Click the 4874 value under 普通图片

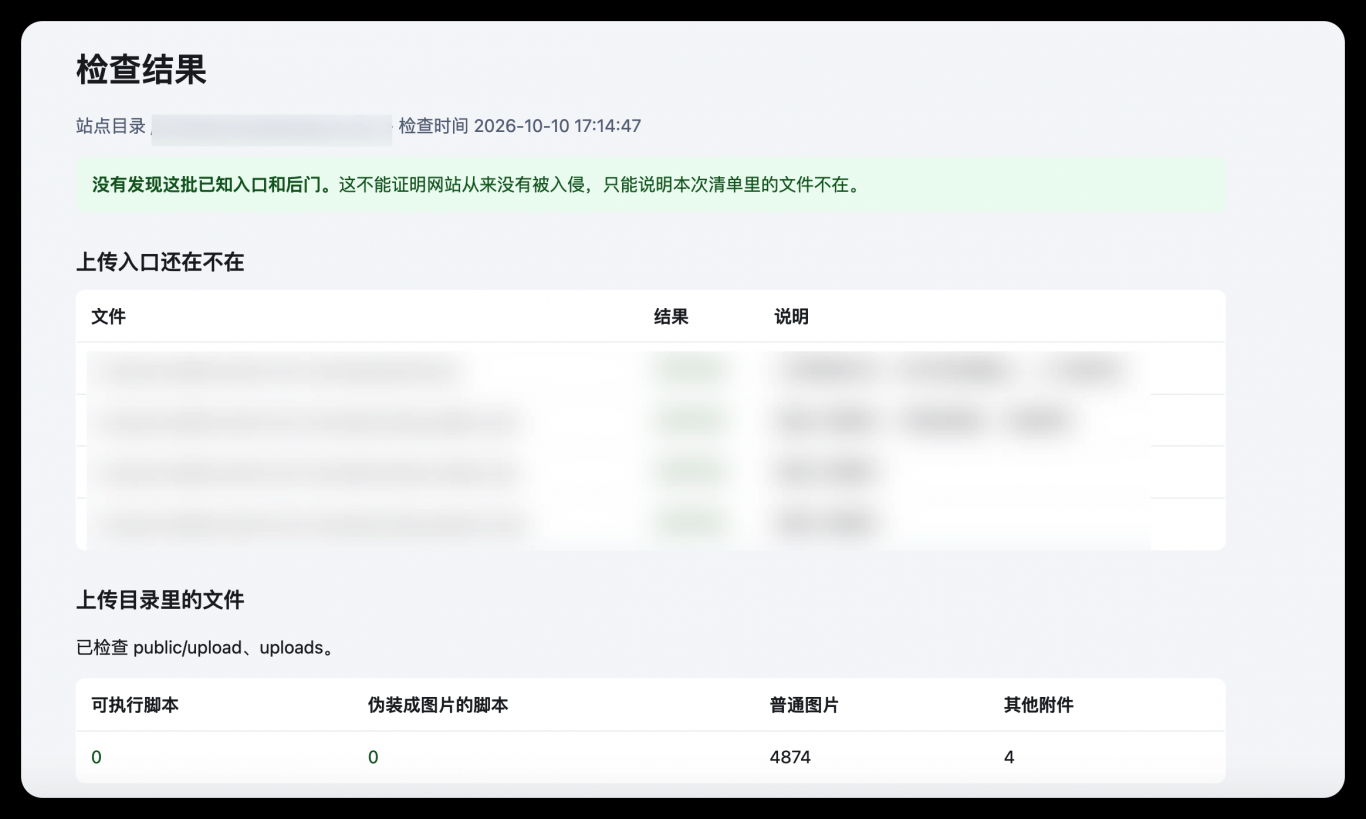coord(790,758)
